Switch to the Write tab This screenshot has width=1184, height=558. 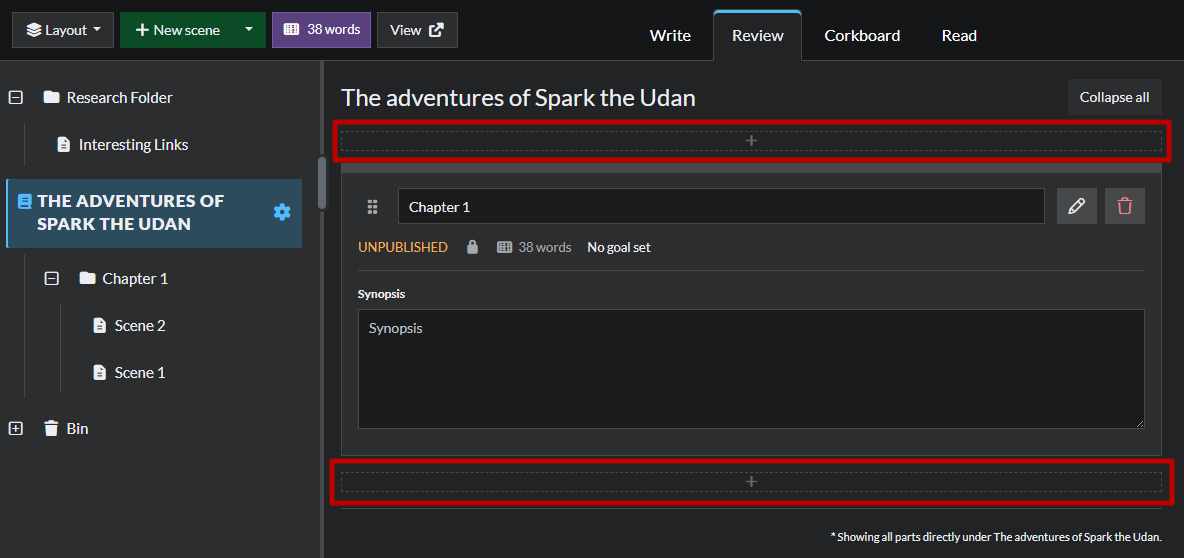click(670, 35)
